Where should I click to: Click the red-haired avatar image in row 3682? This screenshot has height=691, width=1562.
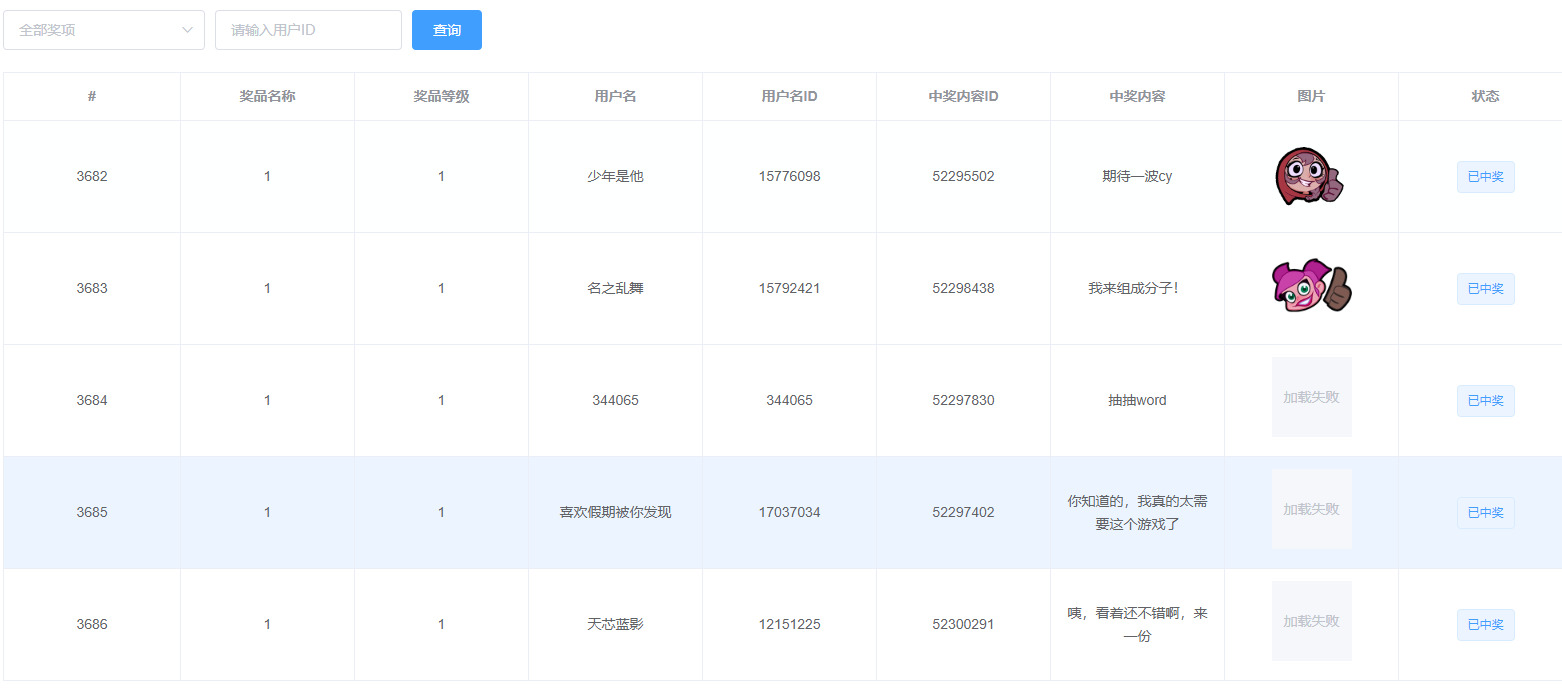[1310, 177]
